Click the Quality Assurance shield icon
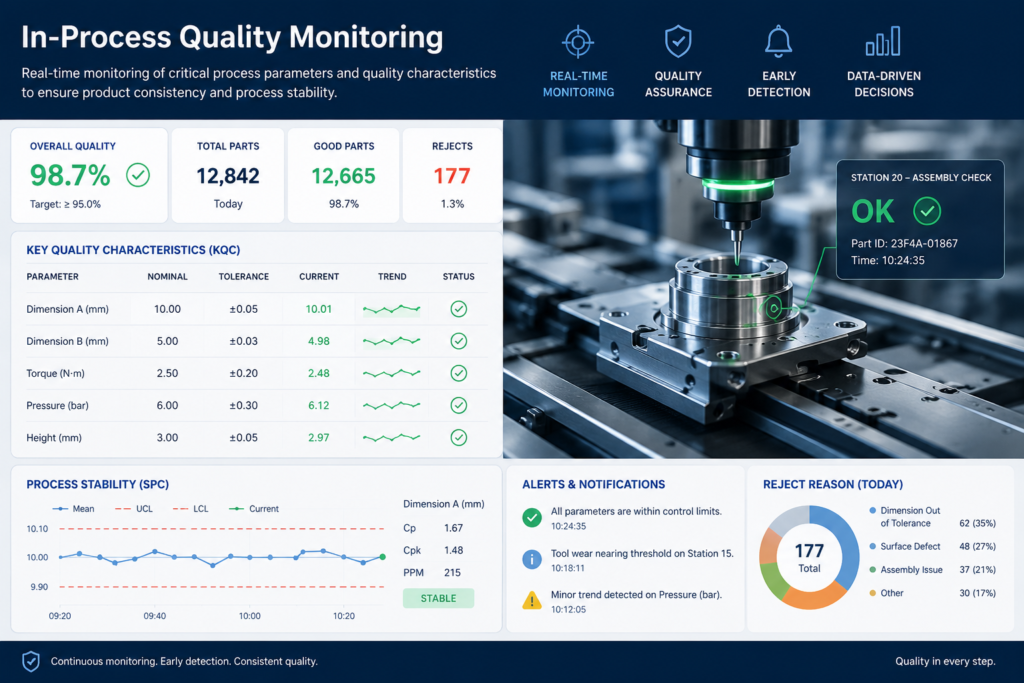The image size is (1024, 683). [678, 42]
